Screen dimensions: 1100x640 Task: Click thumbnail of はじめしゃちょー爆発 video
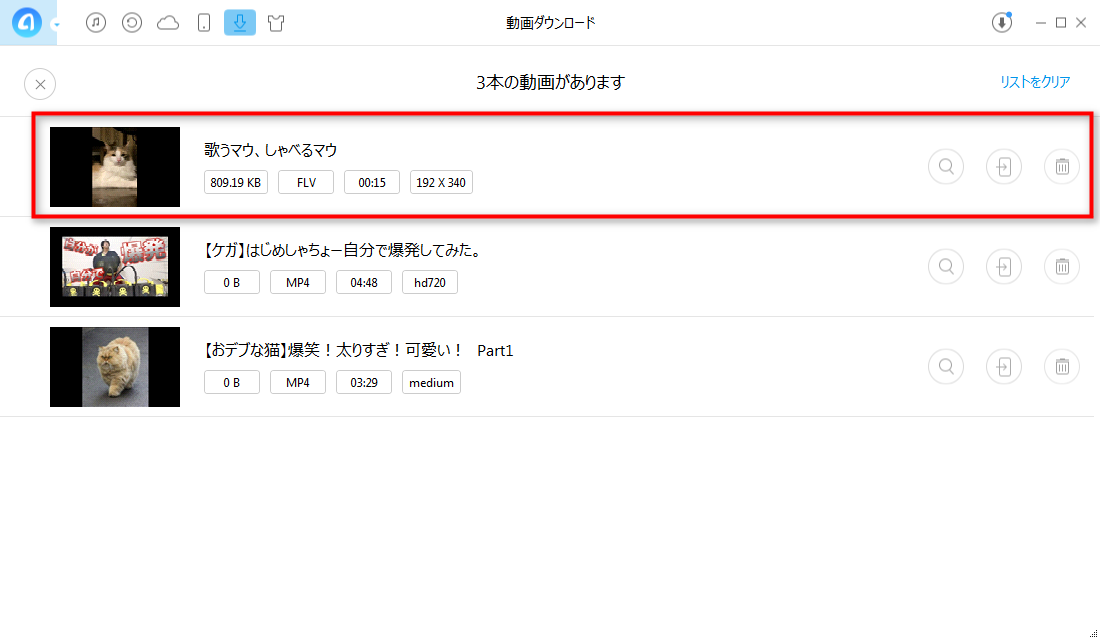(115, 267)
